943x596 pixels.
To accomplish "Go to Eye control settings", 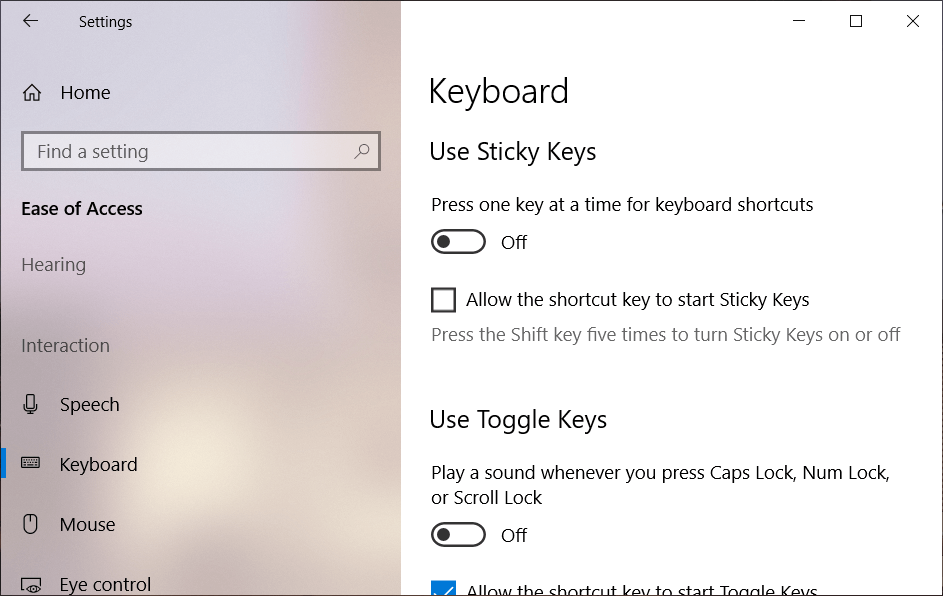I will pos(105,584).
